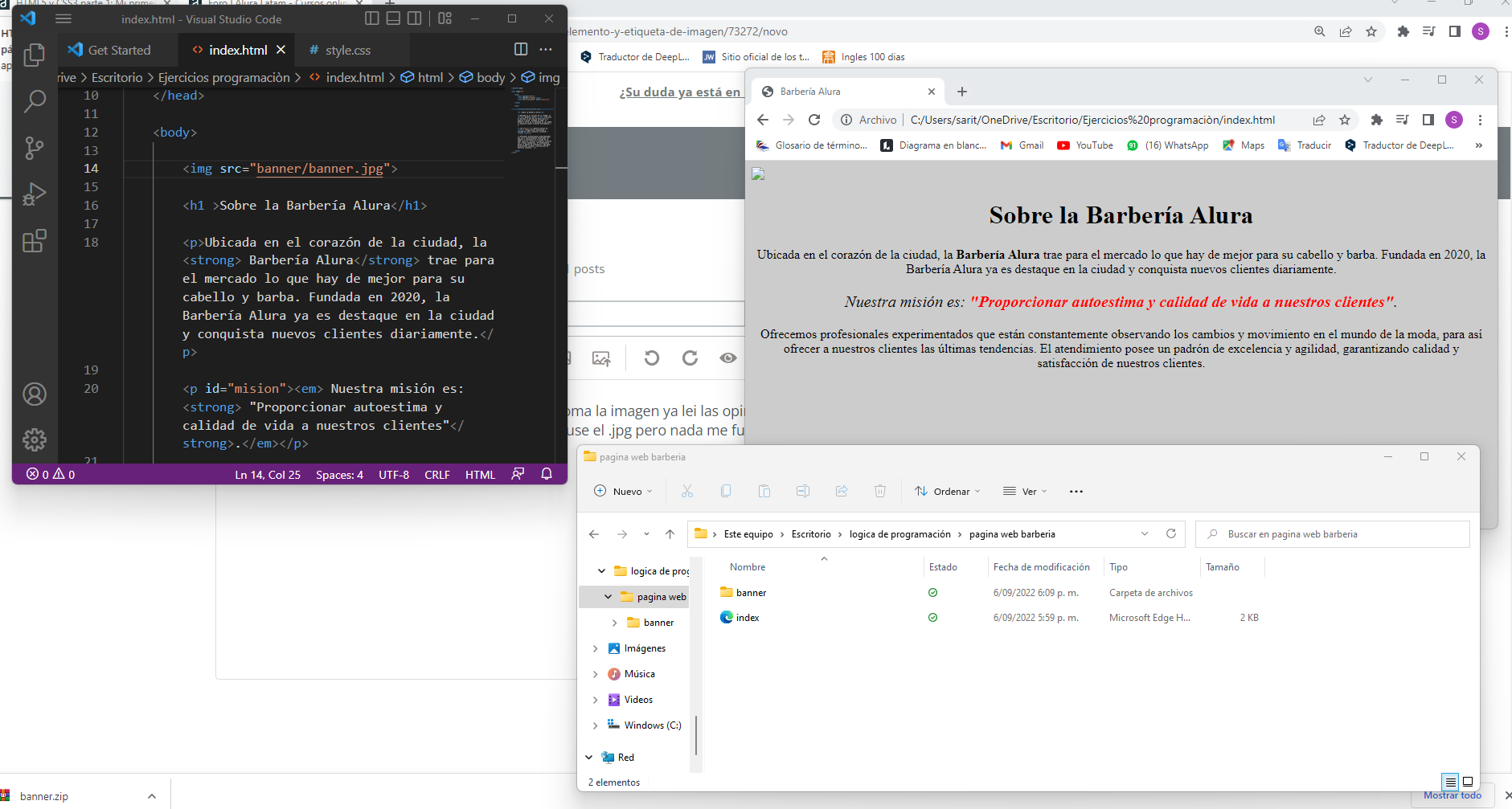Open Manage gear in VS Code
The height and width of the screenshot is (809, 1512).
point(34,439)
